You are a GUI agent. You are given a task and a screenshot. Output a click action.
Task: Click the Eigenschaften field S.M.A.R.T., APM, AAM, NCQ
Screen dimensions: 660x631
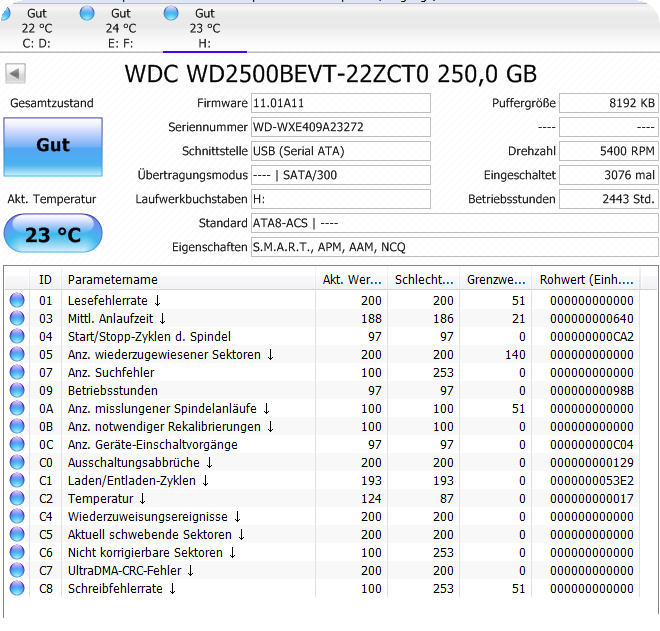click(455, 247)
